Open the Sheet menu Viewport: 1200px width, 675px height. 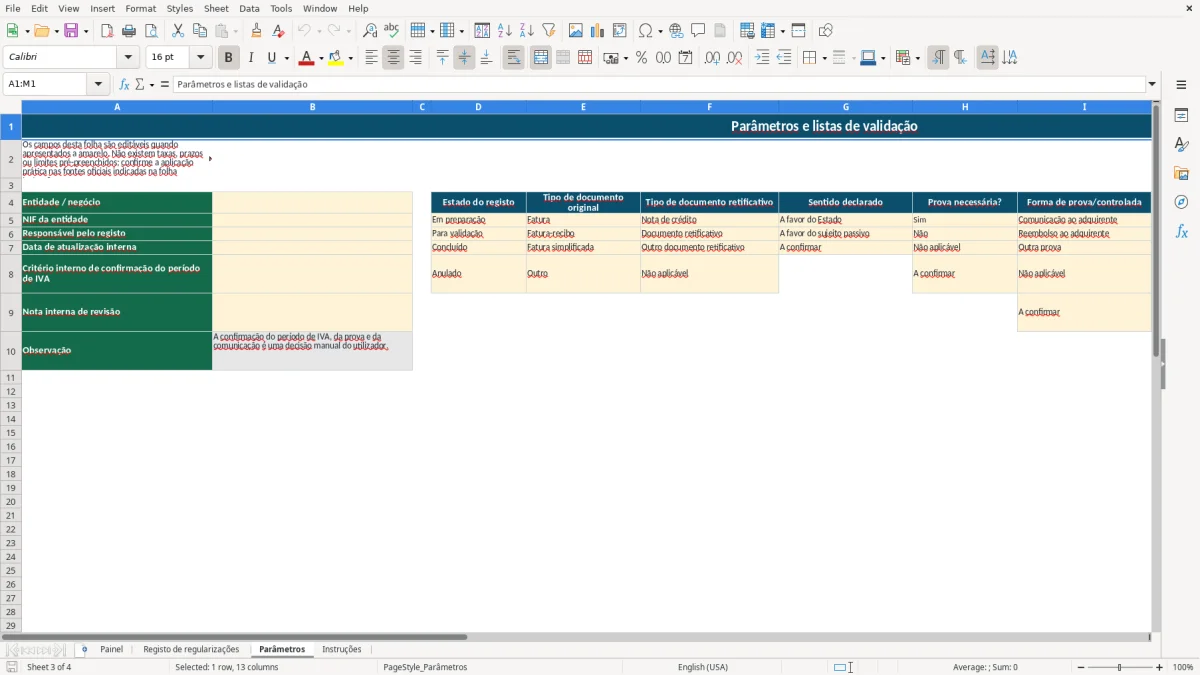[x=216, y=8]
